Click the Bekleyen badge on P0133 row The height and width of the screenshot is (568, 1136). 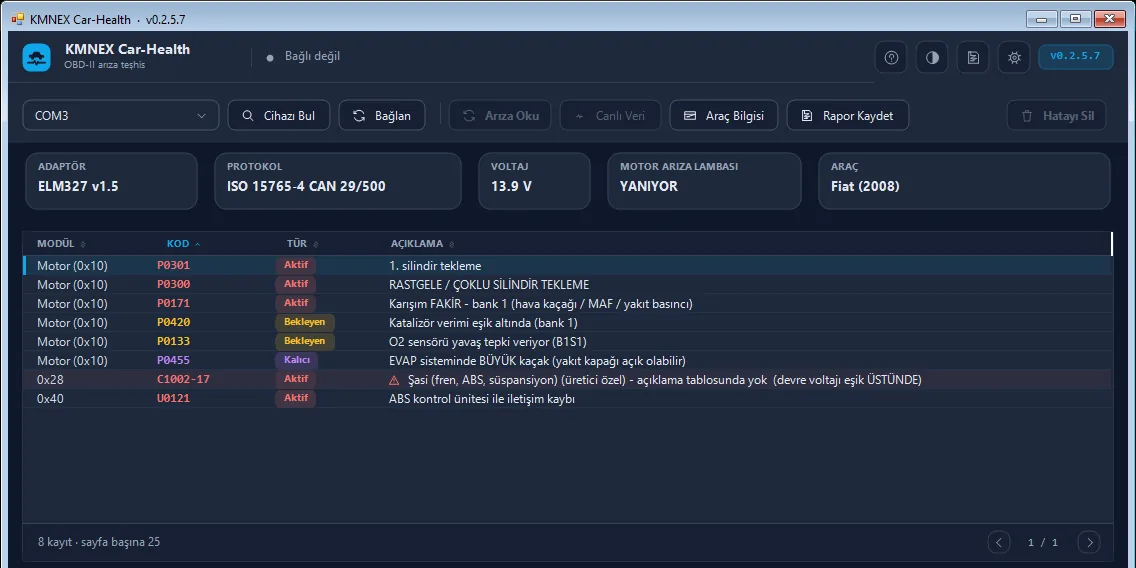point(304,341)
